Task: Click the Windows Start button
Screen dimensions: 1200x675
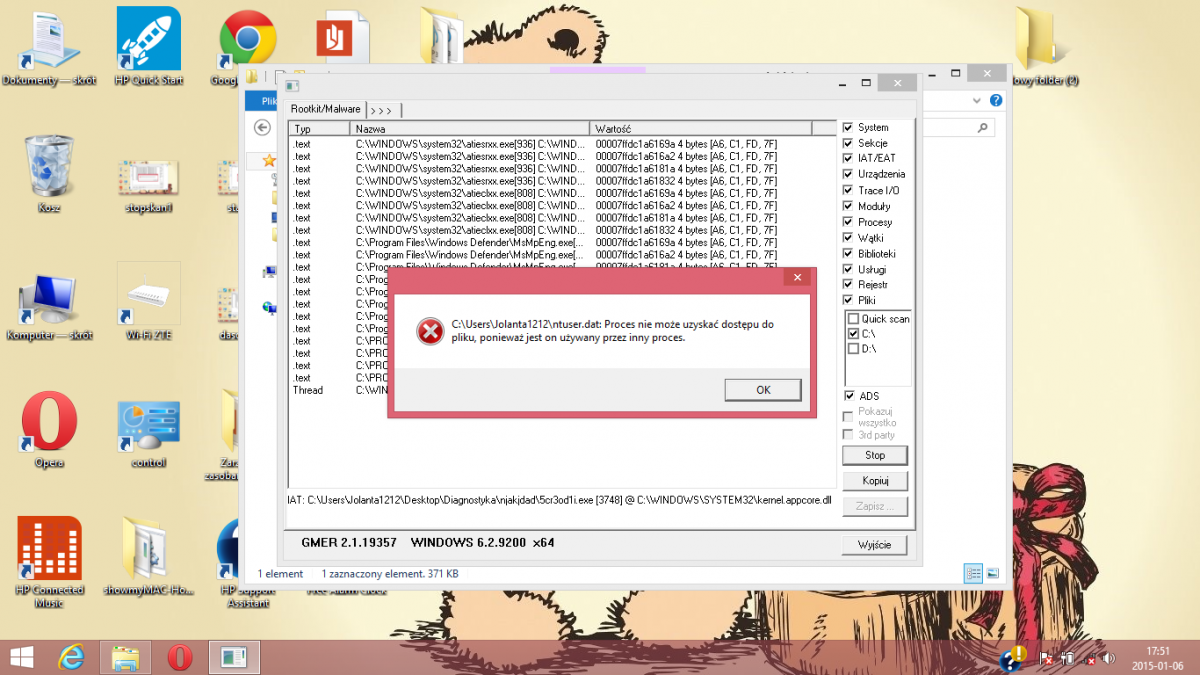Action: click(x=22, y=657)
